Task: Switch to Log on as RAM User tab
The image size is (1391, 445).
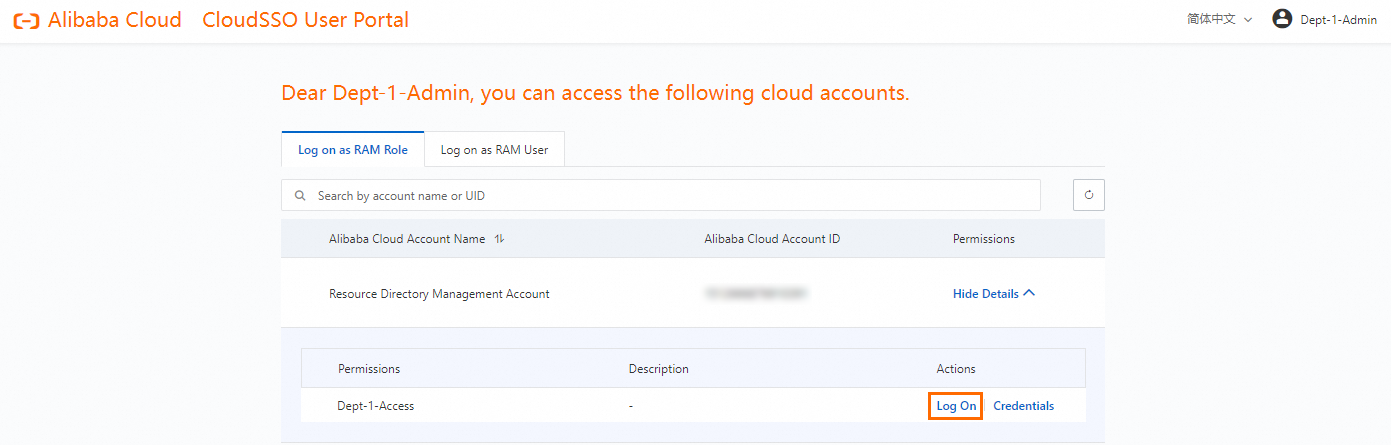Action: click(x=494, y=150)
